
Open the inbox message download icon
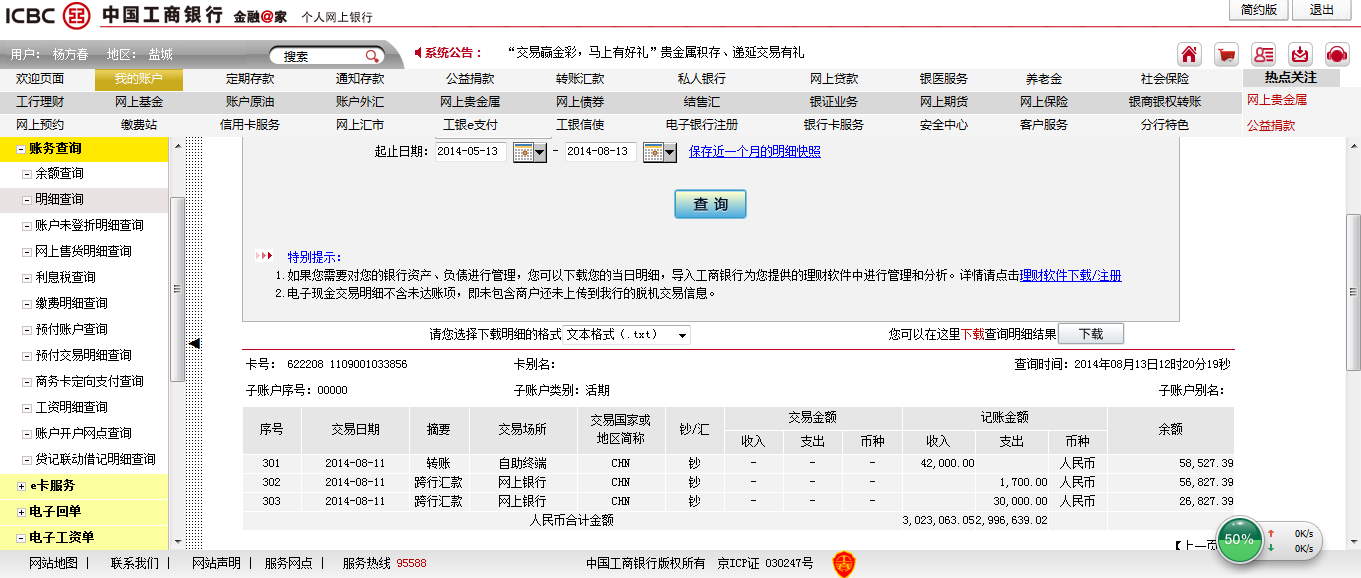point(1300,54)
